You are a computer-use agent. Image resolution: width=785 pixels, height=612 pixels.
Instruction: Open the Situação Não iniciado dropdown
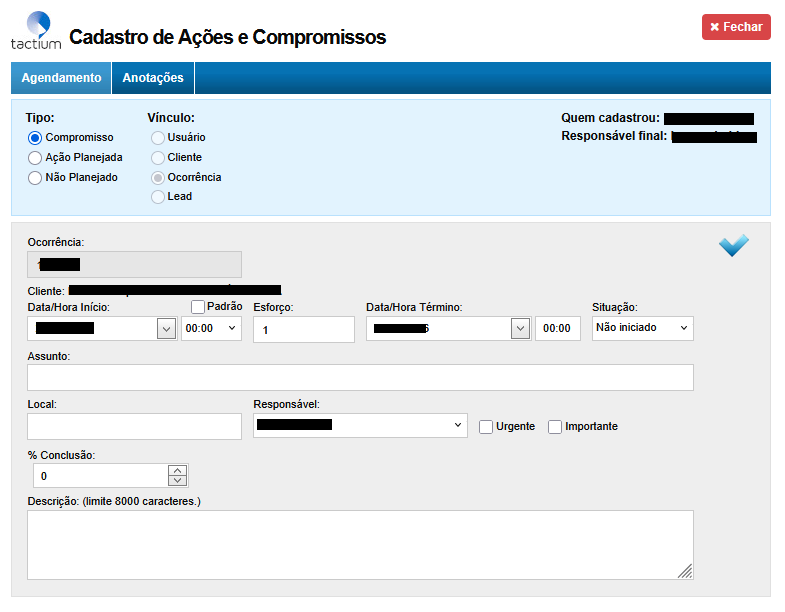(x=643, y=328)
